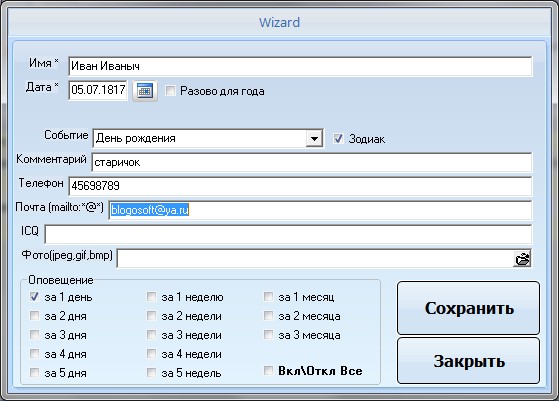Enable the 'Разово для года' checkbox

[x=170, y=91]
